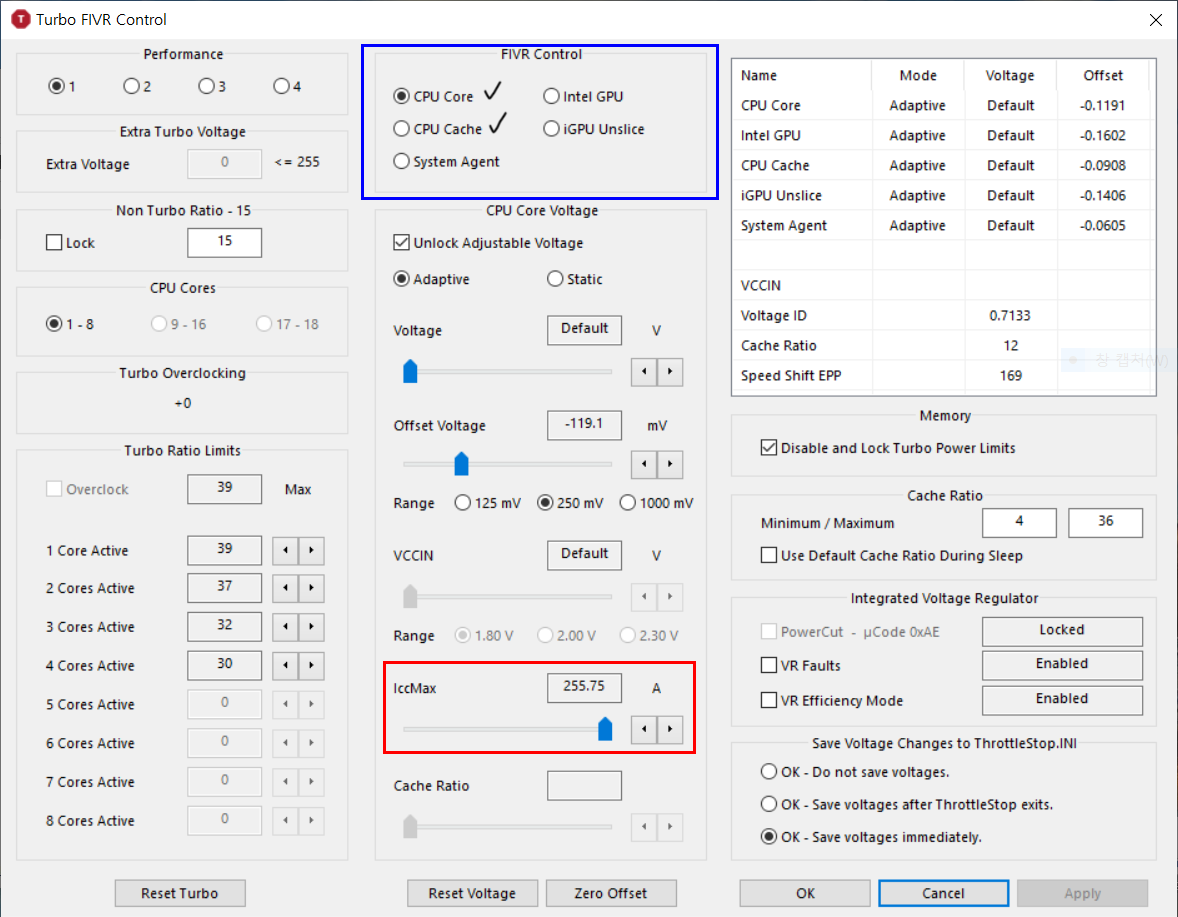The width and height of the screenshot is (1178, 917).
Task: Increase 4 Cores Active ratio arrow
Action: pyautogui.click(x=311, y=665)
